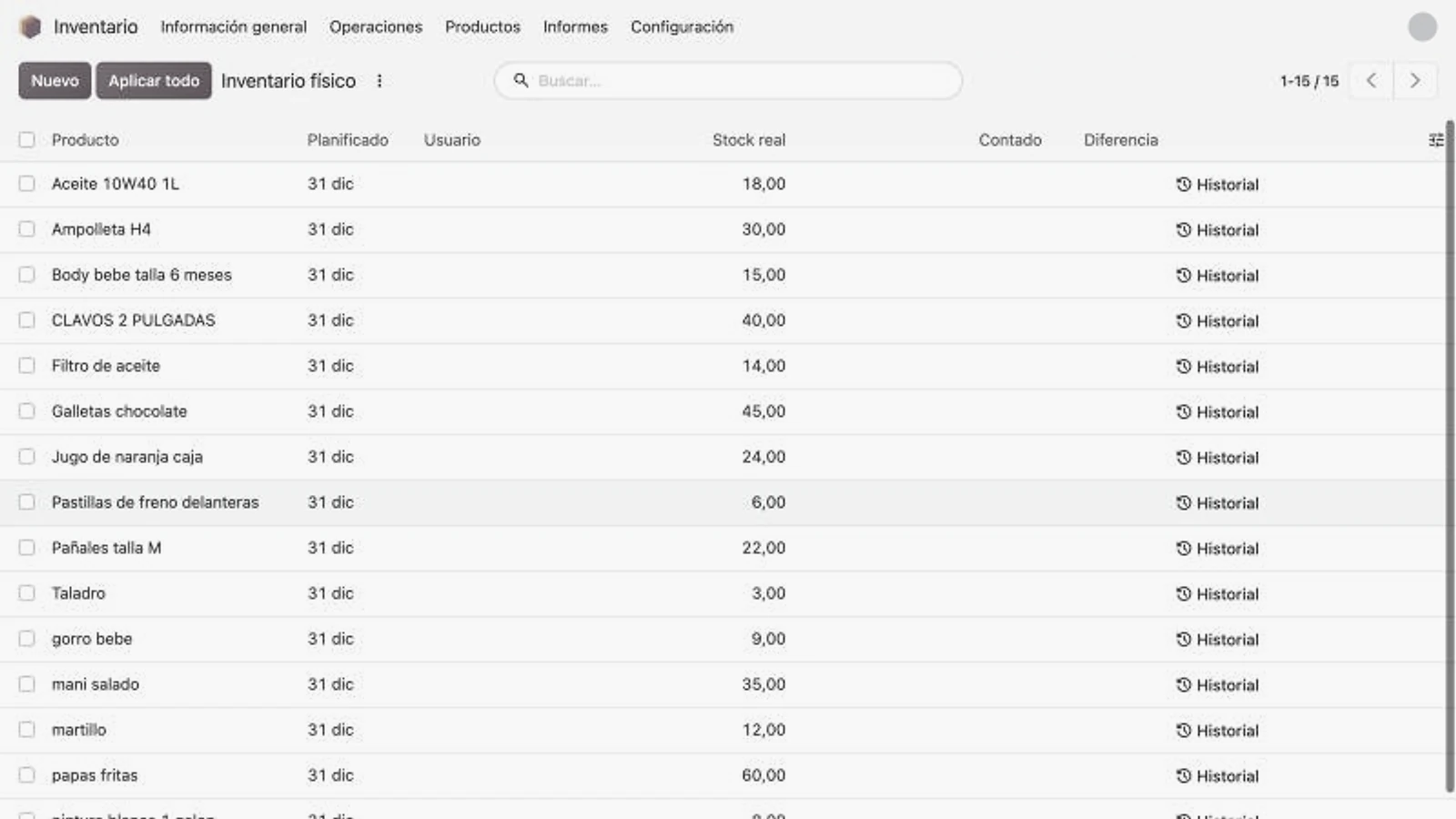Open Historial for Jugo de naranja caja
The image size is (1456, 819).
point(1217,458)
